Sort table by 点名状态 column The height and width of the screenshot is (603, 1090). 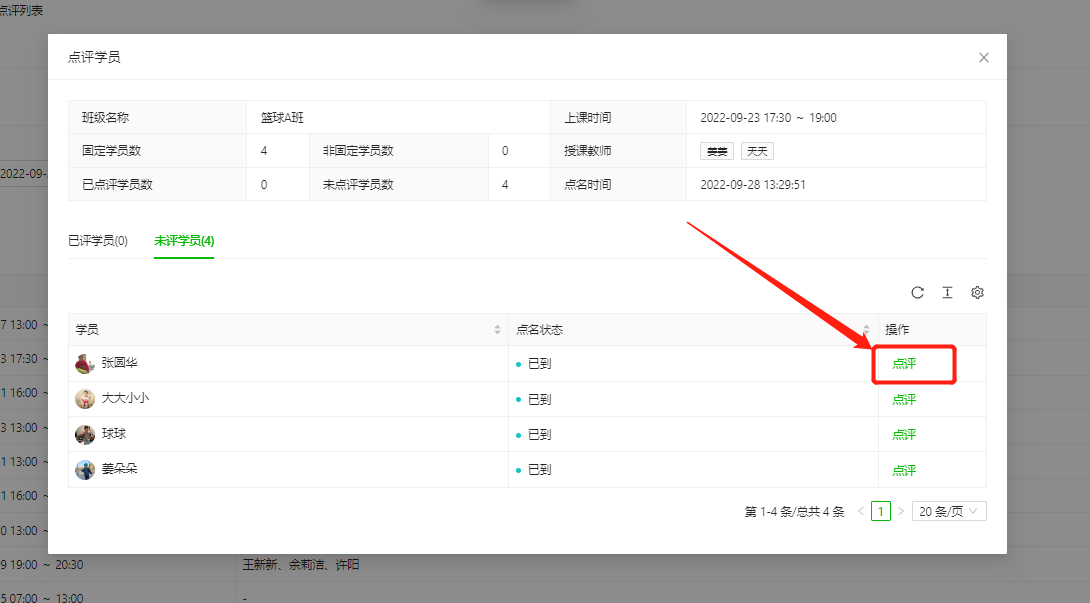coord(866,330)
